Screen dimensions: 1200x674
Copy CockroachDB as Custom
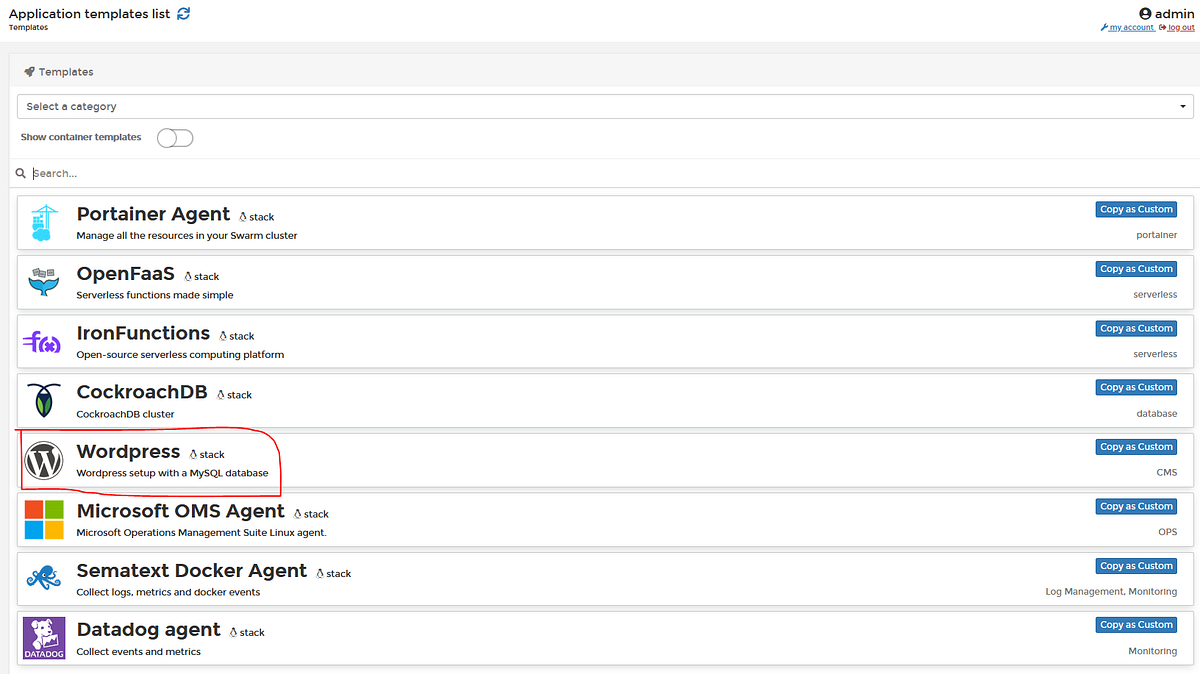(x=1136, y=387)
